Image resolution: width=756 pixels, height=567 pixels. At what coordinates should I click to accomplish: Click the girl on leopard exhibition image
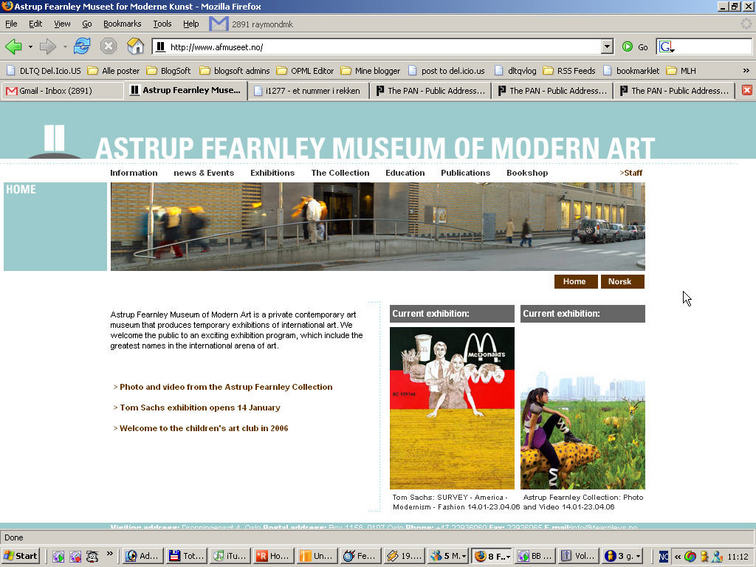click(582, 430)
